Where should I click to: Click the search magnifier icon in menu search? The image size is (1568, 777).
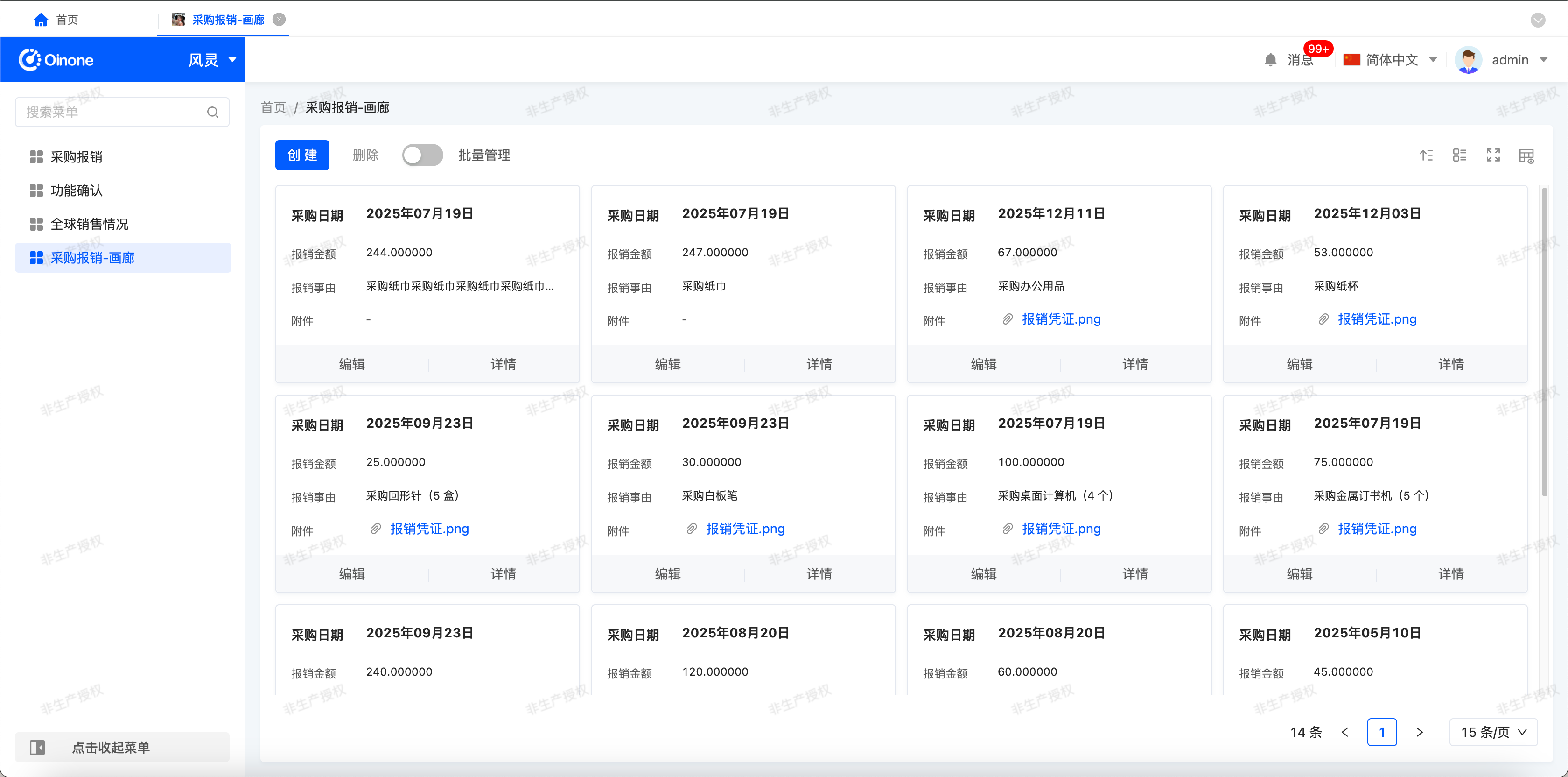pyautogui.click(x=212, y=112)
